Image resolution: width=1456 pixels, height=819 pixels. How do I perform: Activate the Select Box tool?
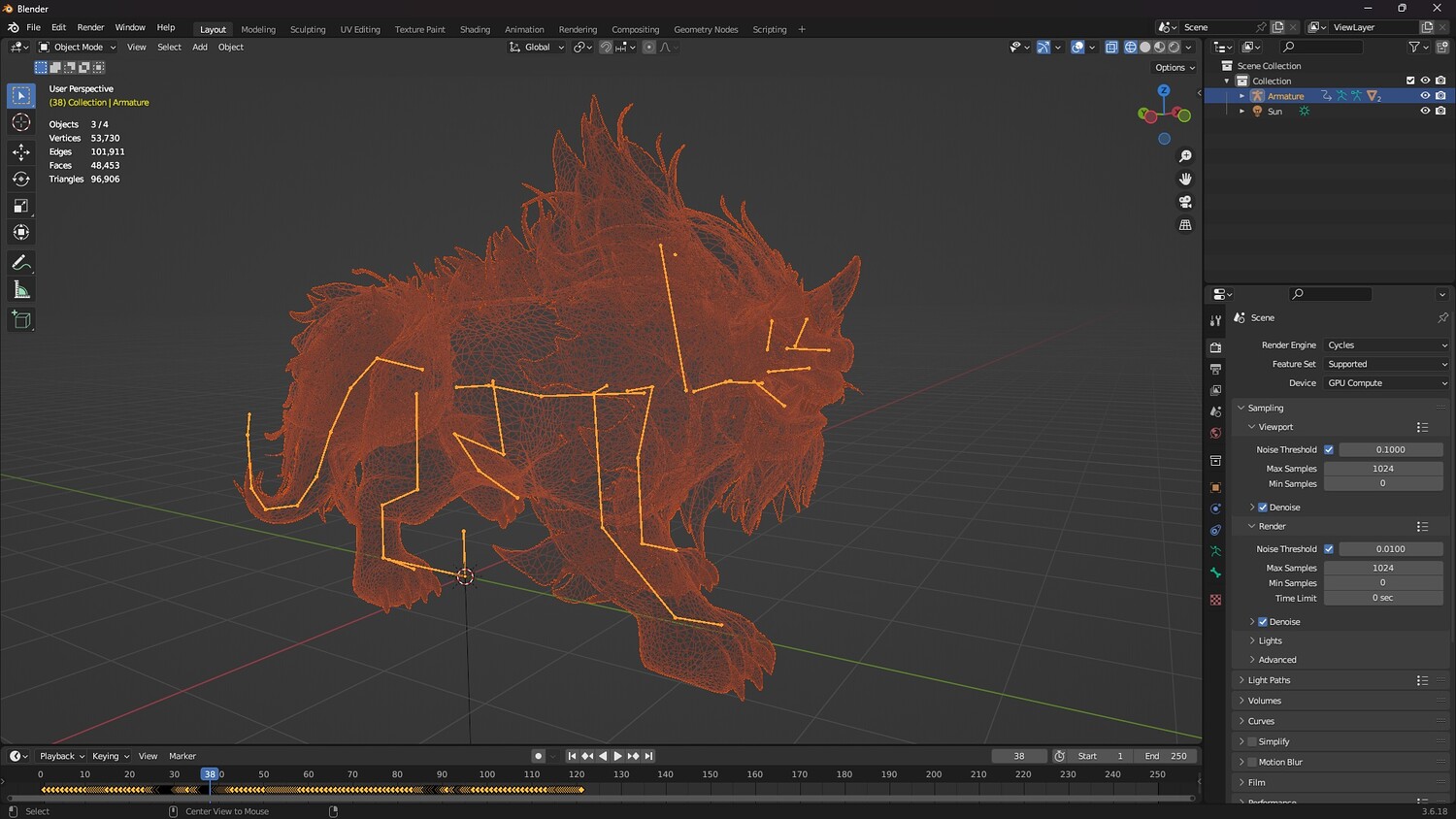[x=21, y=95]
